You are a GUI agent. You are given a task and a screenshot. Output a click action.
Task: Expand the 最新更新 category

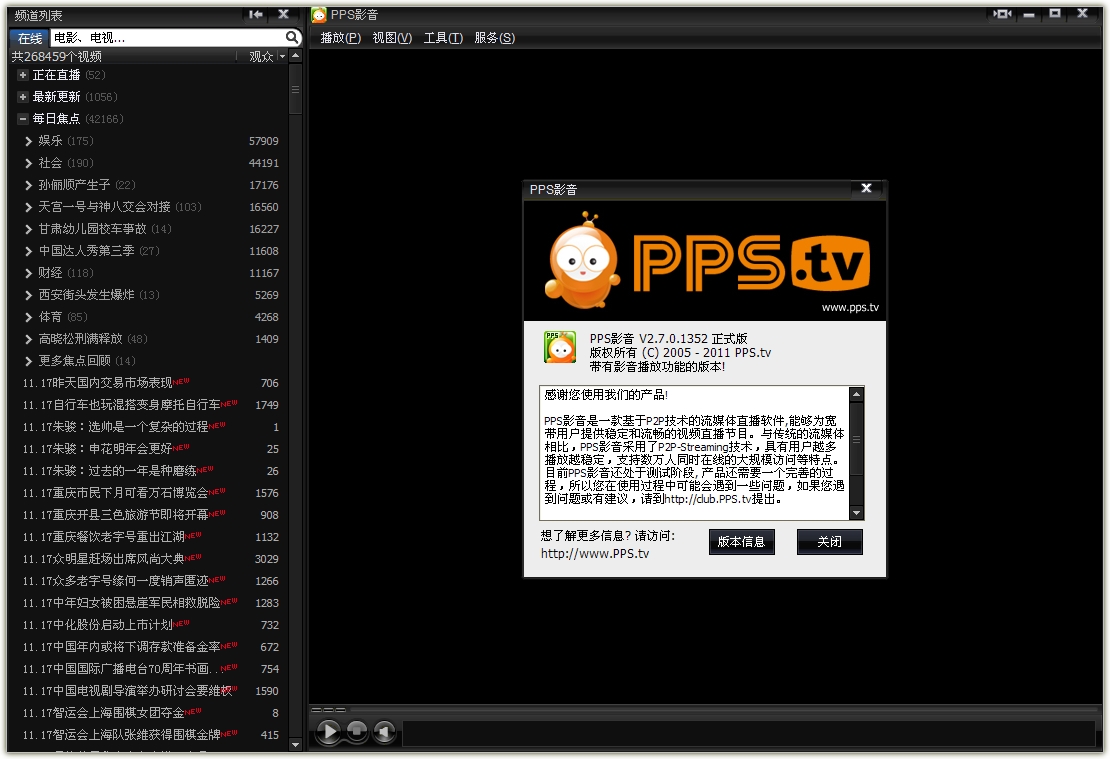pos(23,97)
